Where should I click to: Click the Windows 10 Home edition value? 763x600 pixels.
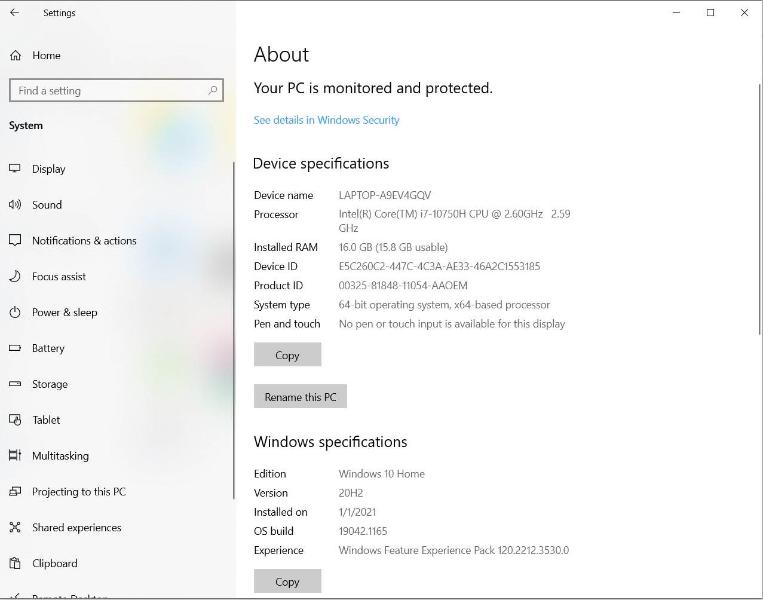point(382,473)
